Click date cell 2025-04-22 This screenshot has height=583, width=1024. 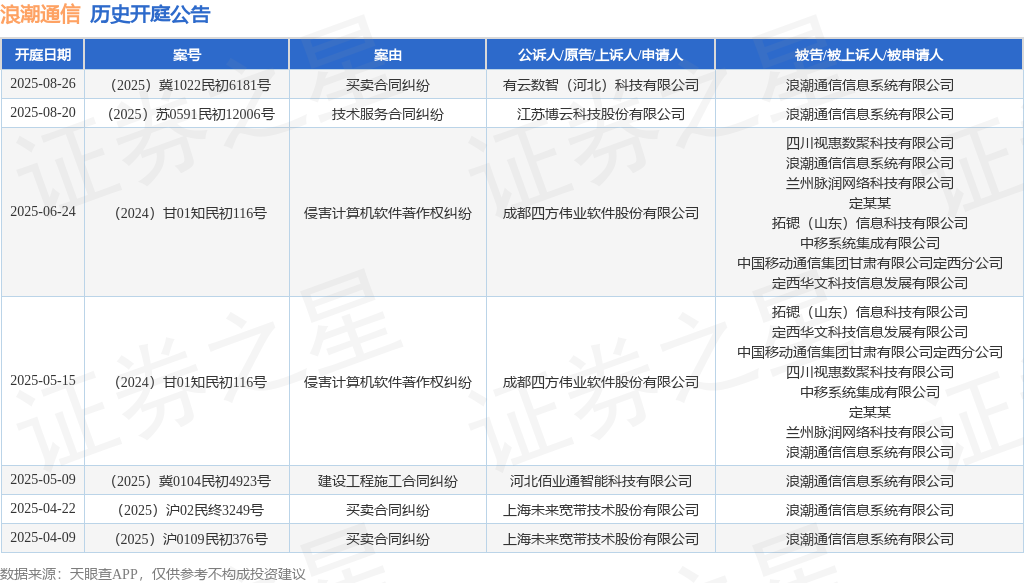click(x=43, y=509)
